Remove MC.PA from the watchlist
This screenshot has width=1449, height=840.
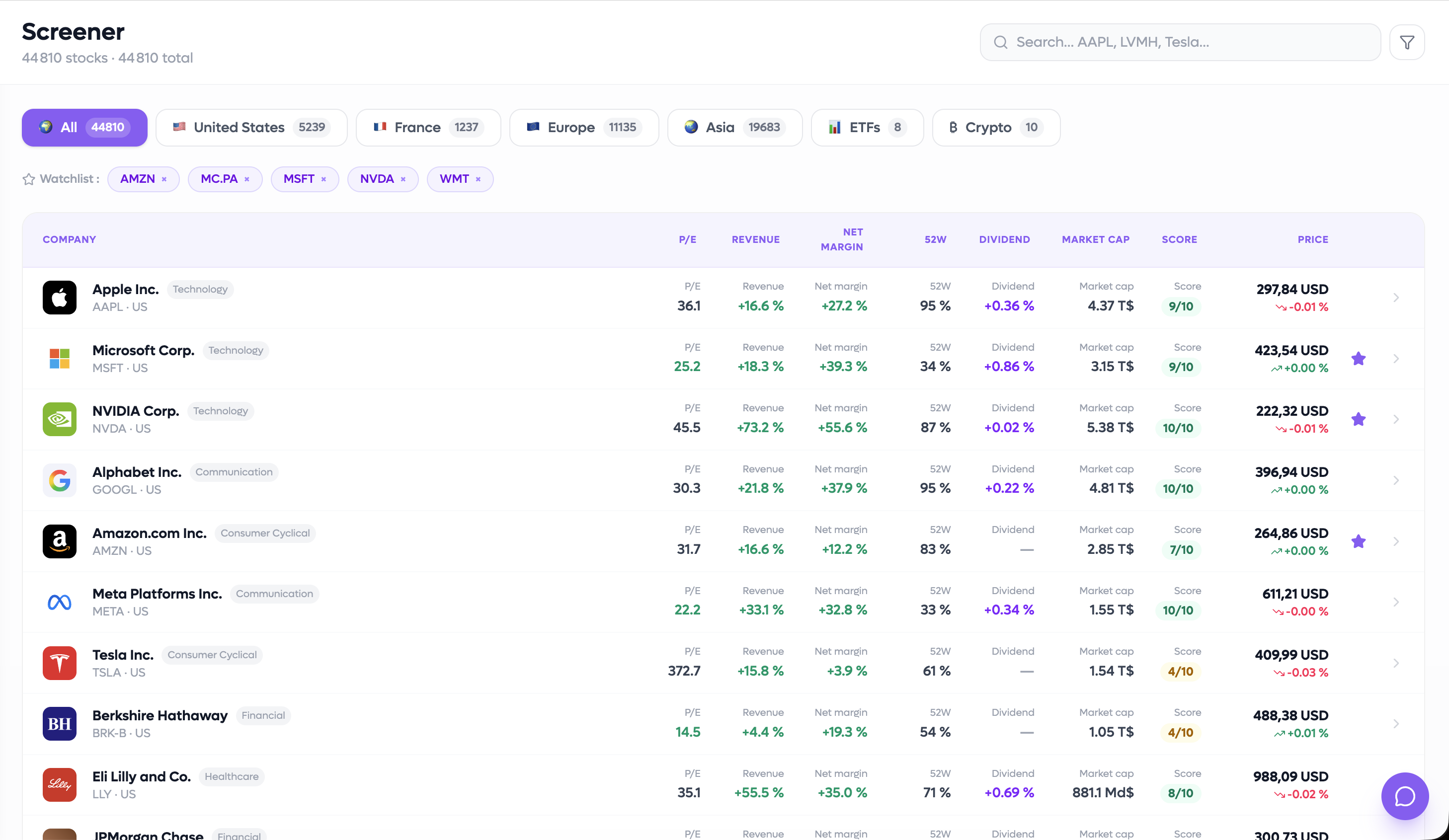(x=247, y=179)
